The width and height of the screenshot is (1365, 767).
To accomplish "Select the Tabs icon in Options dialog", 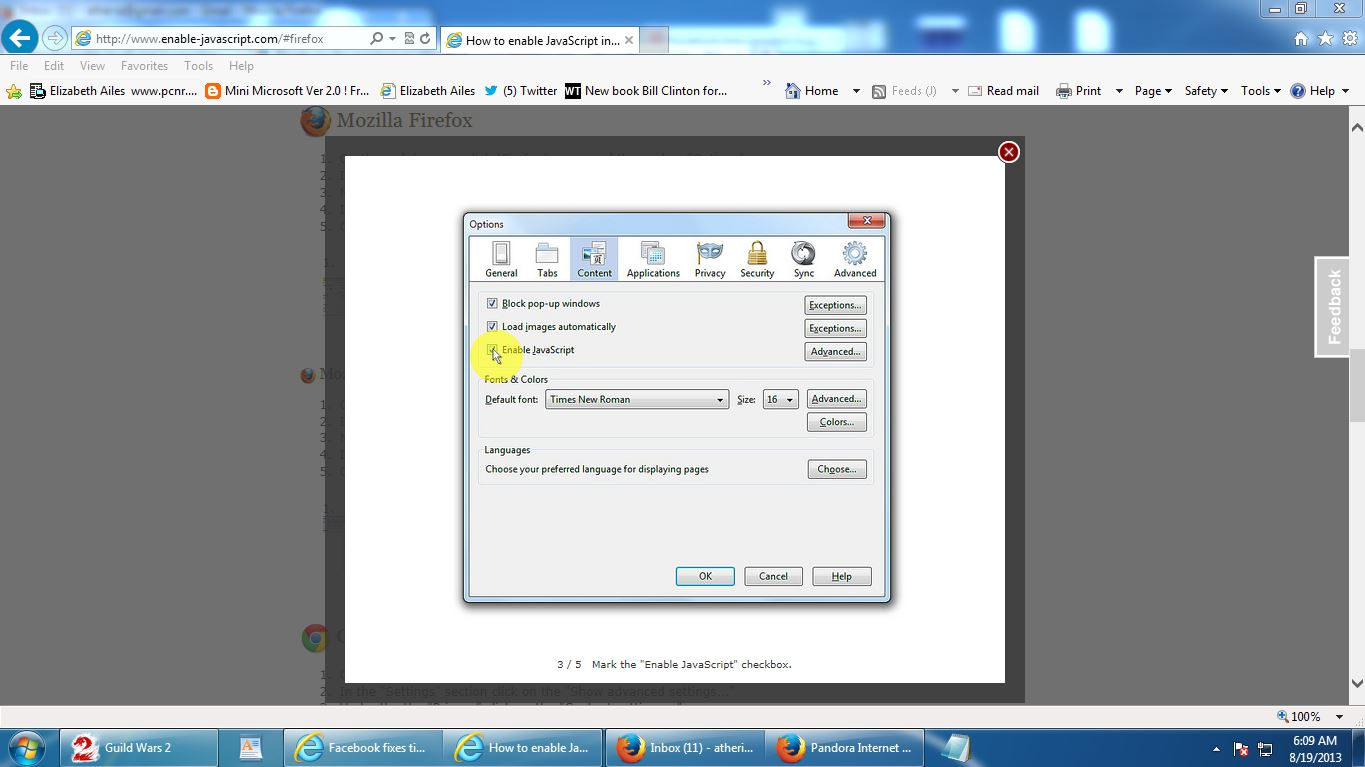I will (x=547, y=259).
